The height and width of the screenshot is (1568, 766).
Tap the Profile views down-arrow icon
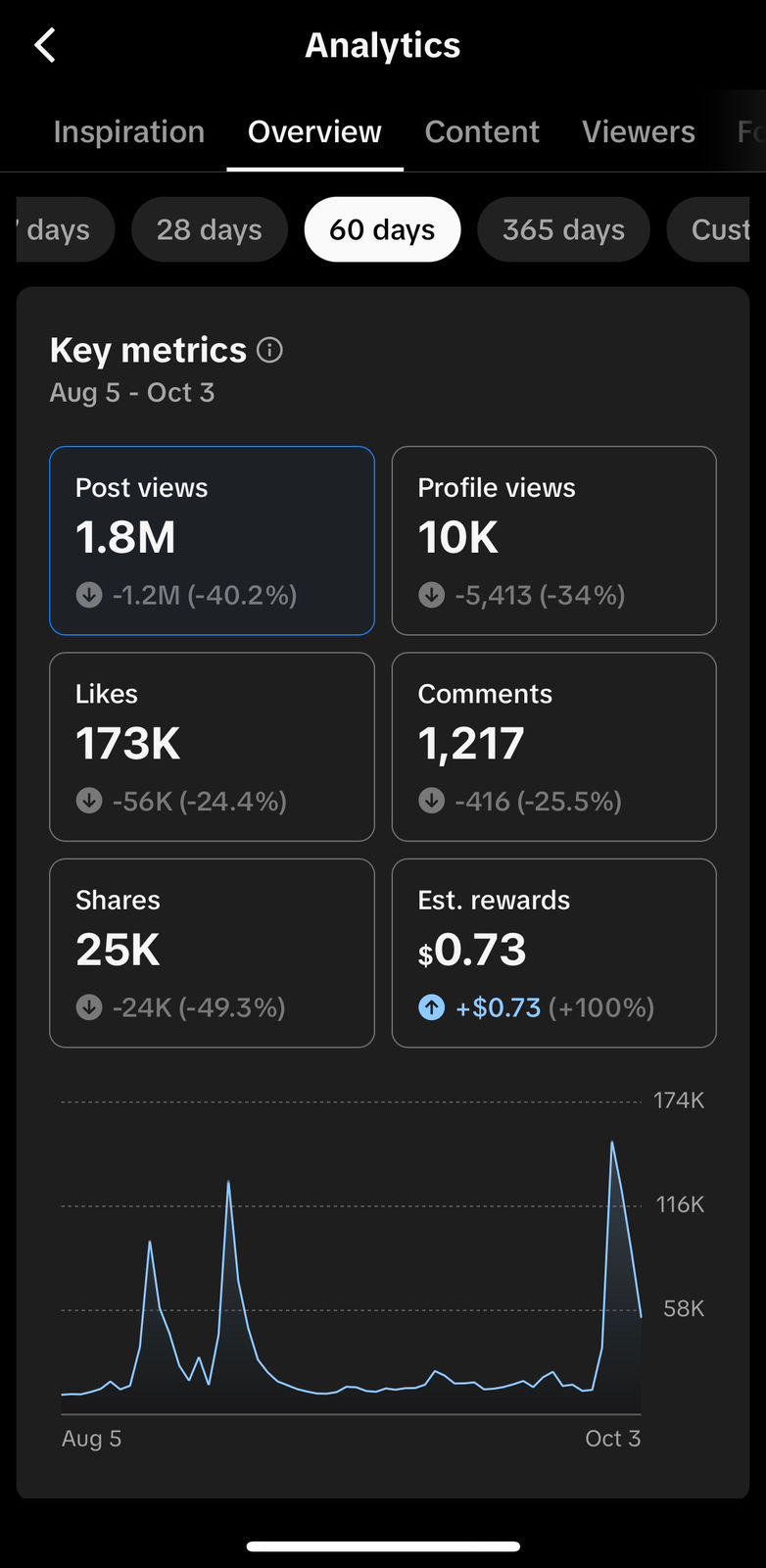click(x=431, y=595)
